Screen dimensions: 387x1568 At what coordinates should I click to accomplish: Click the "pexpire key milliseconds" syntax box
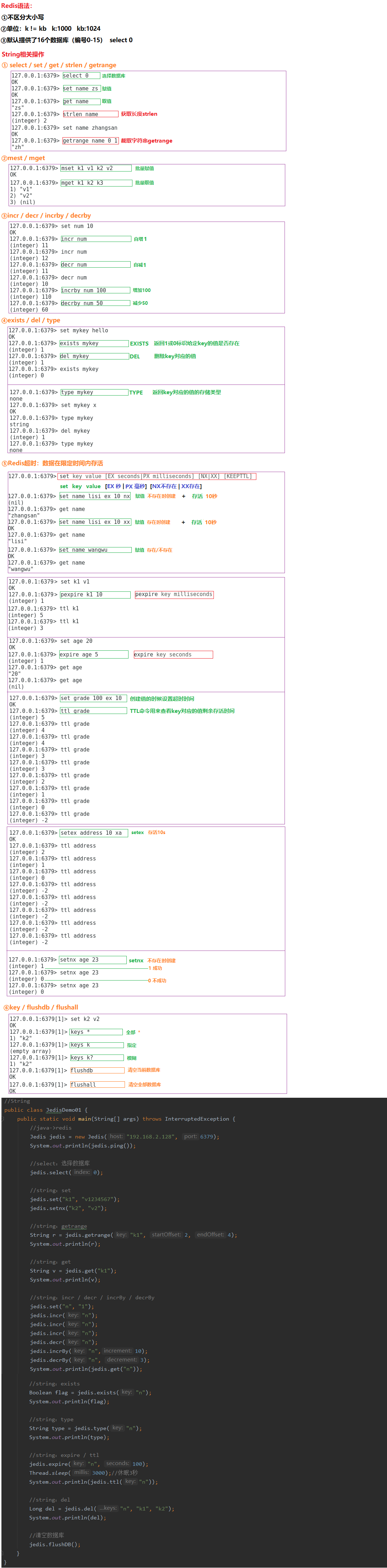point(174,594)
